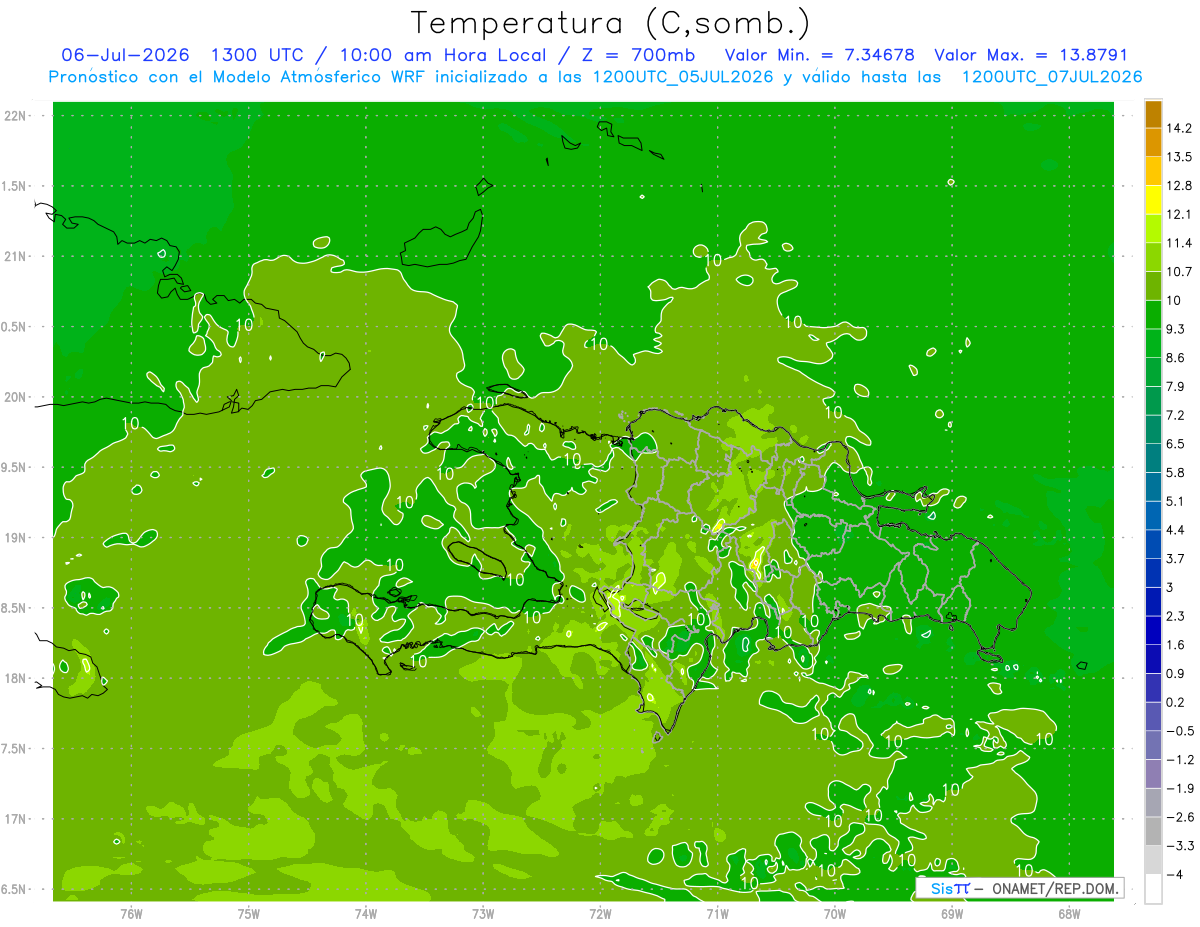Image resolution: width=1200 pixels, height=927 pixels.
Task: Click the legend value "3.7"
Action: [1177, 559]
